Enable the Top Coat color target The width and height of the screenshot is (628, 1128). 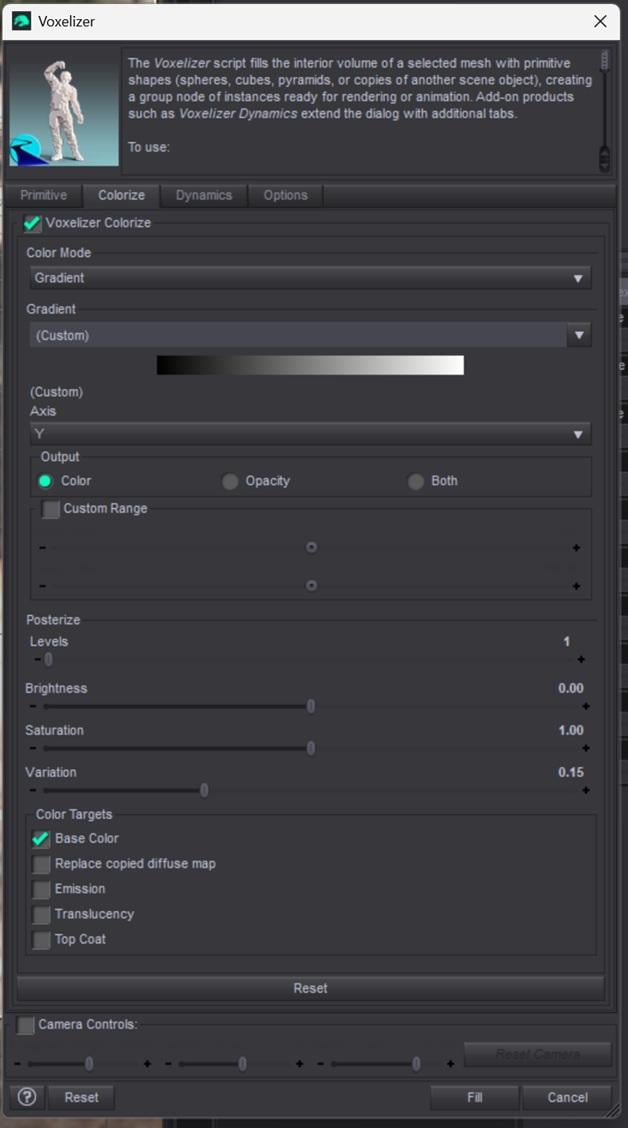(41, 940)
